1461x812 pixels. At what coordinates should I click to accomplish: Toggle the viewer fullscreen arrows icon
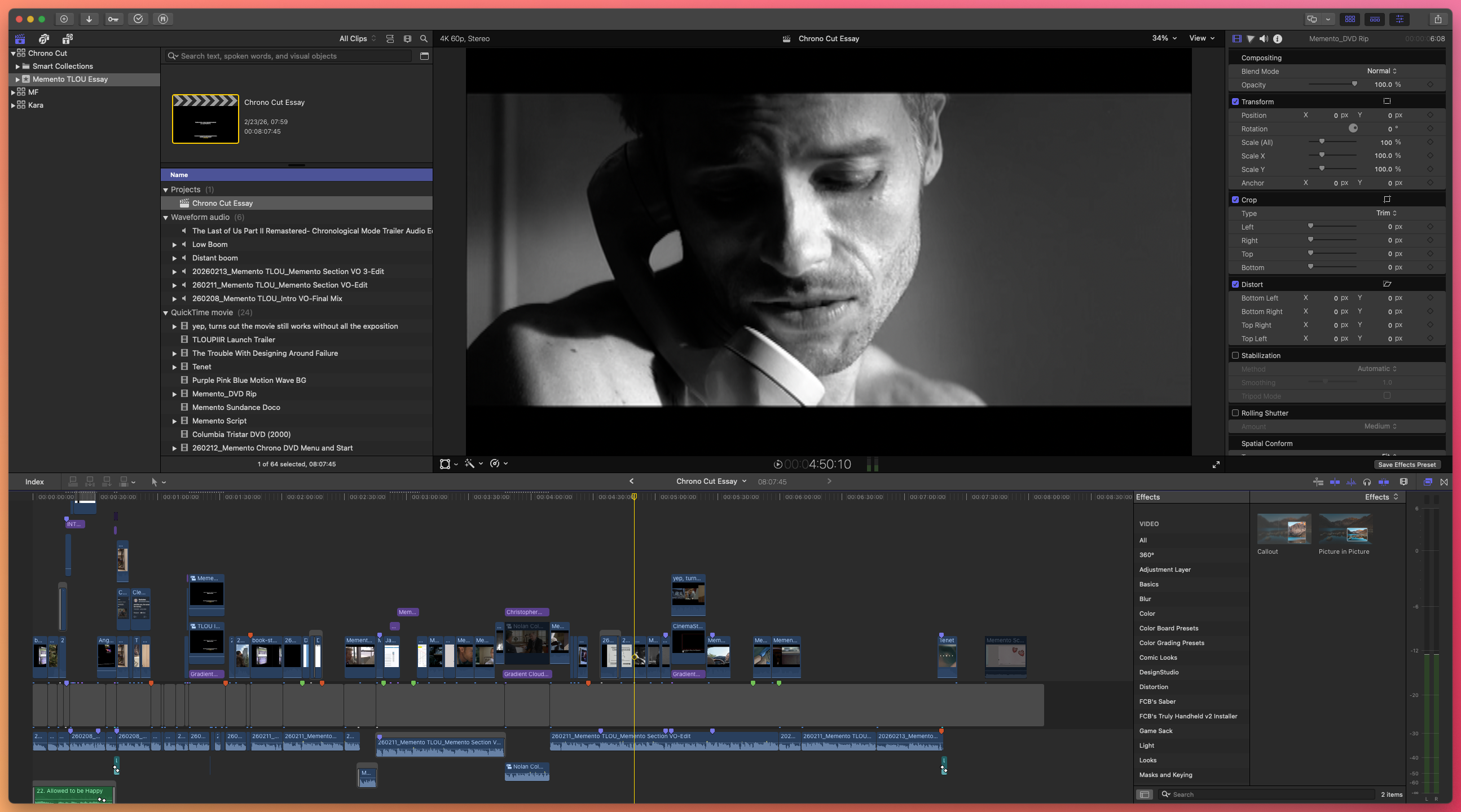(1216, 465)
